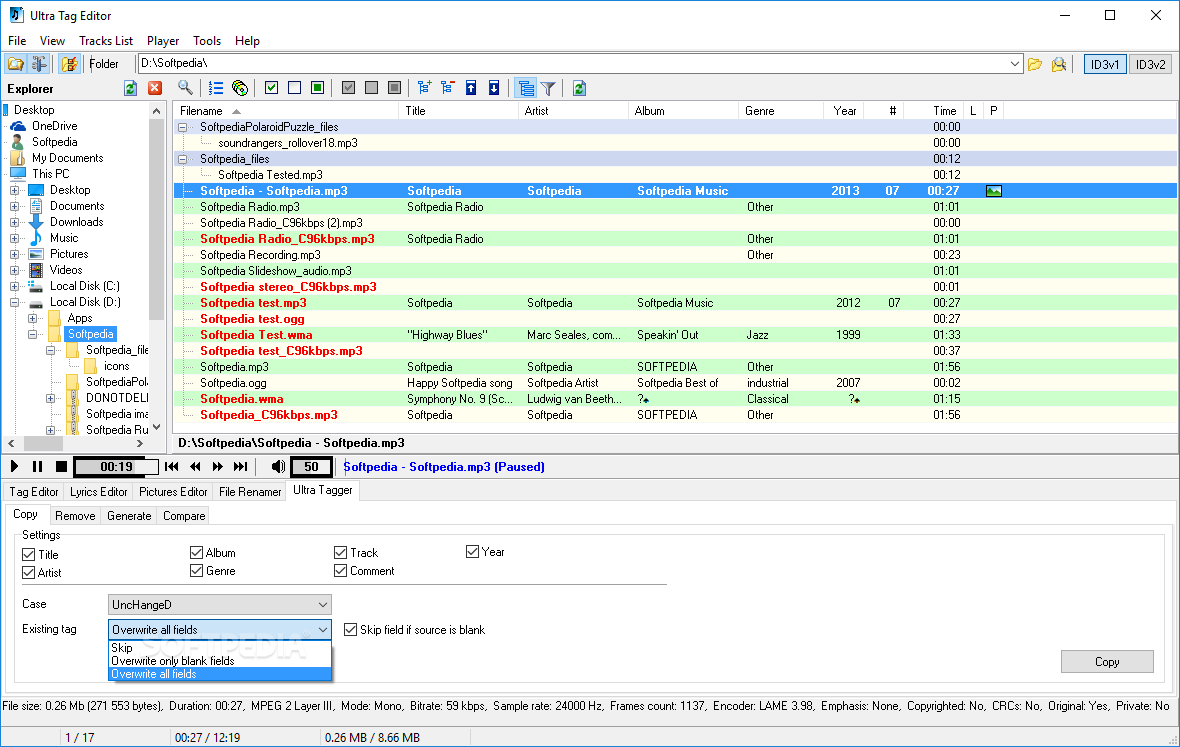Open the Tools menu
The height and width of the screenshot is (747, 1180).
(207, 41)
